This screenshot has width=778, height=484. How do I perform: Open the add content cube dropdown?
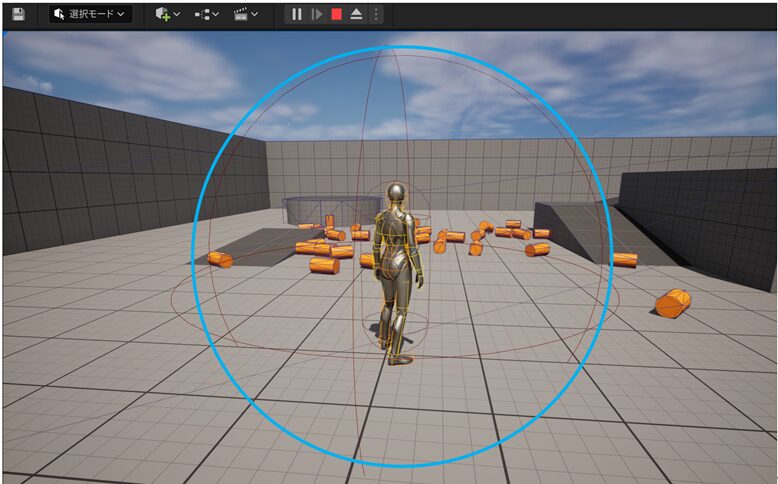click(168, 14)
